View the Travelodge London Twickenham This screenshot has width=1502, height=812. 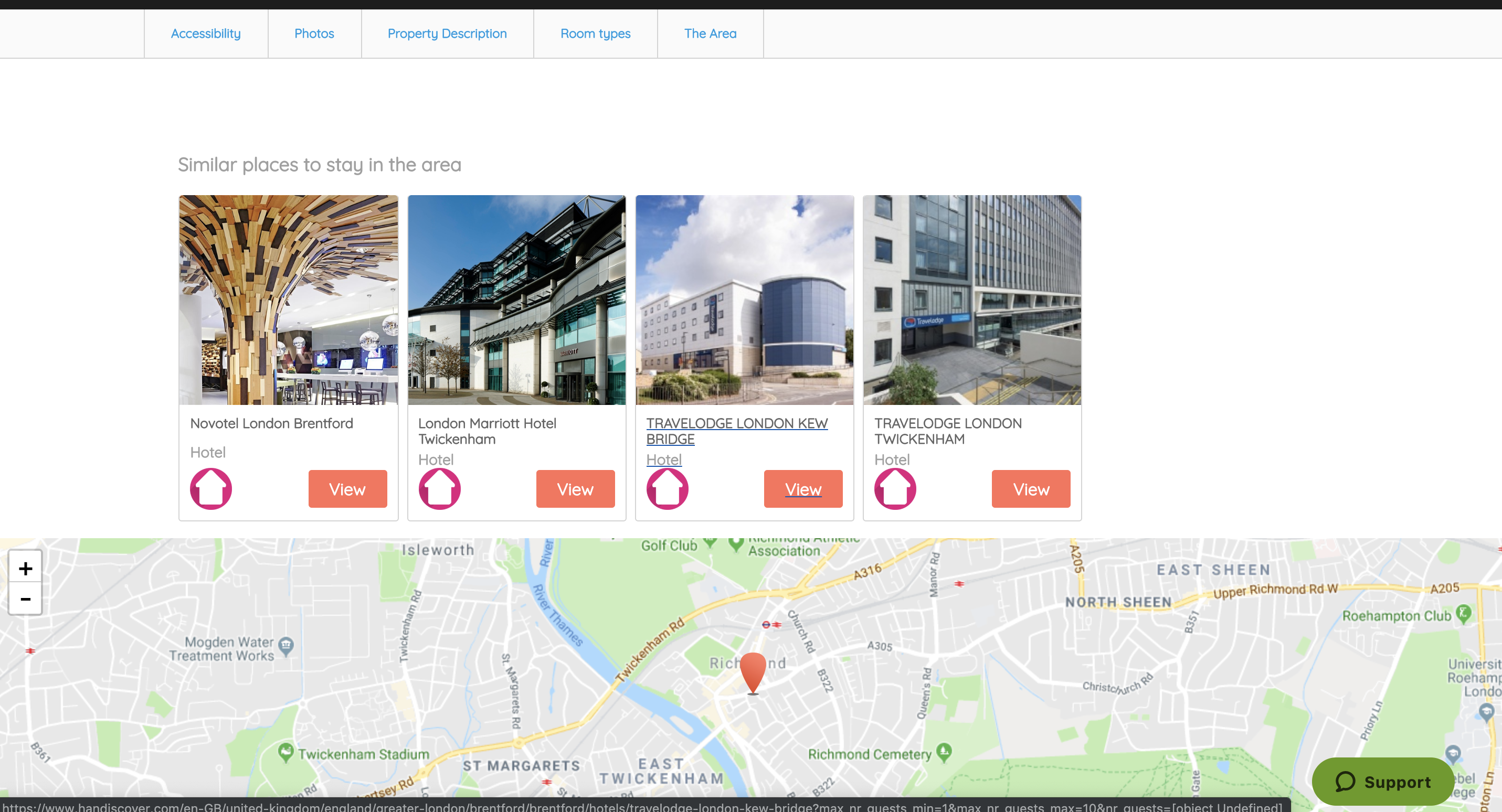1031,489
